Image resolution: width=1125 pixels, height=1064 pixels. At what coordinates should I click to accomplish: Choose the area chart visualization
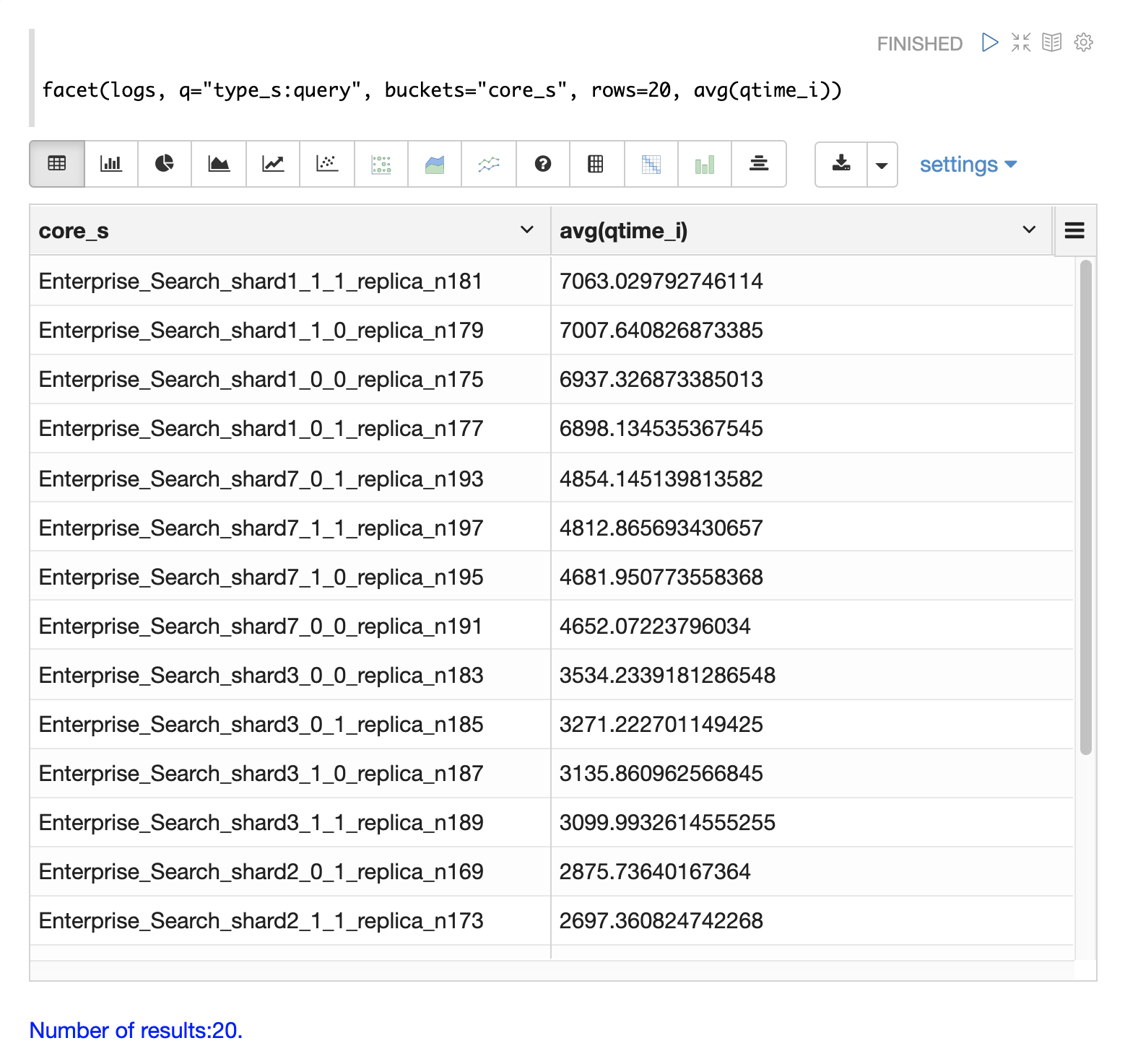[219, 164]
